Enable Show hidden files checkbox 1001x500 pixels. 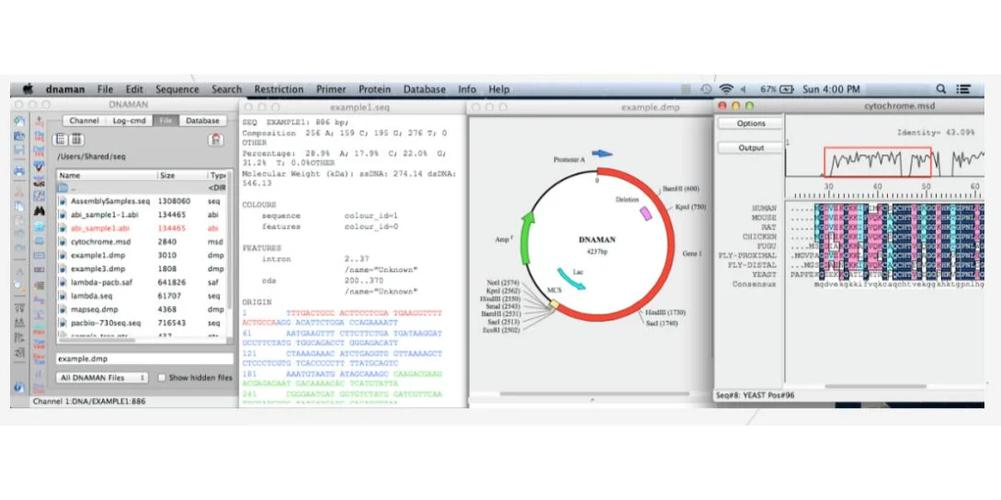162,377
